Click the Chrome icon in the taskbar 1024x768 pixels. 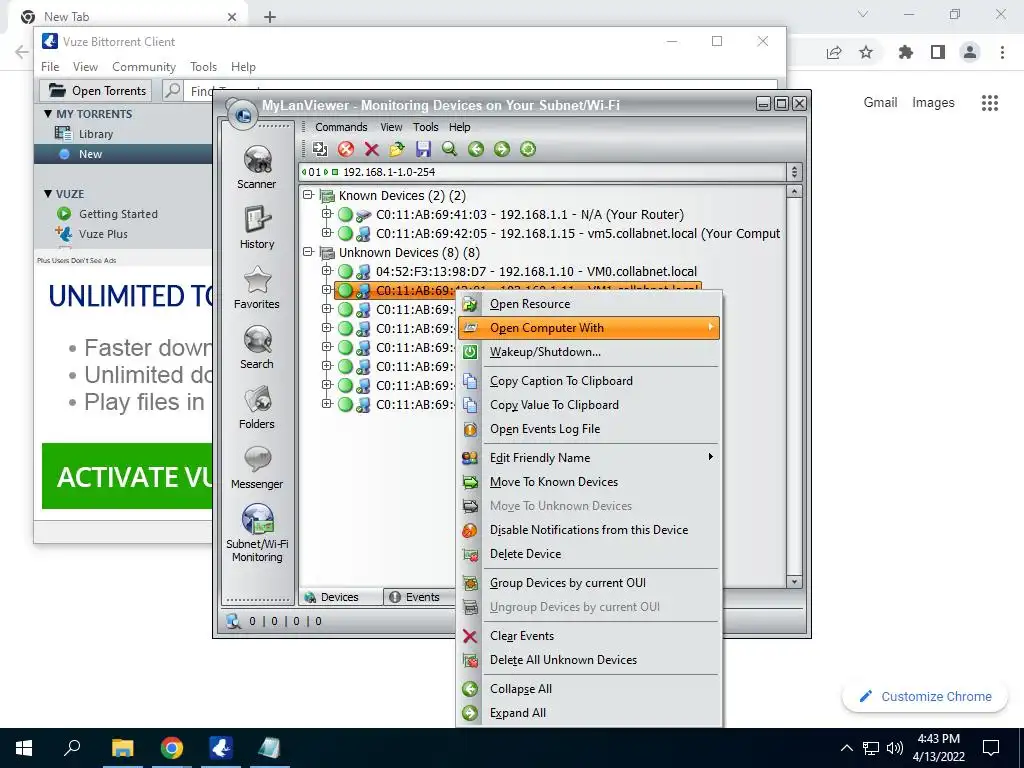(x=172, y=748)
